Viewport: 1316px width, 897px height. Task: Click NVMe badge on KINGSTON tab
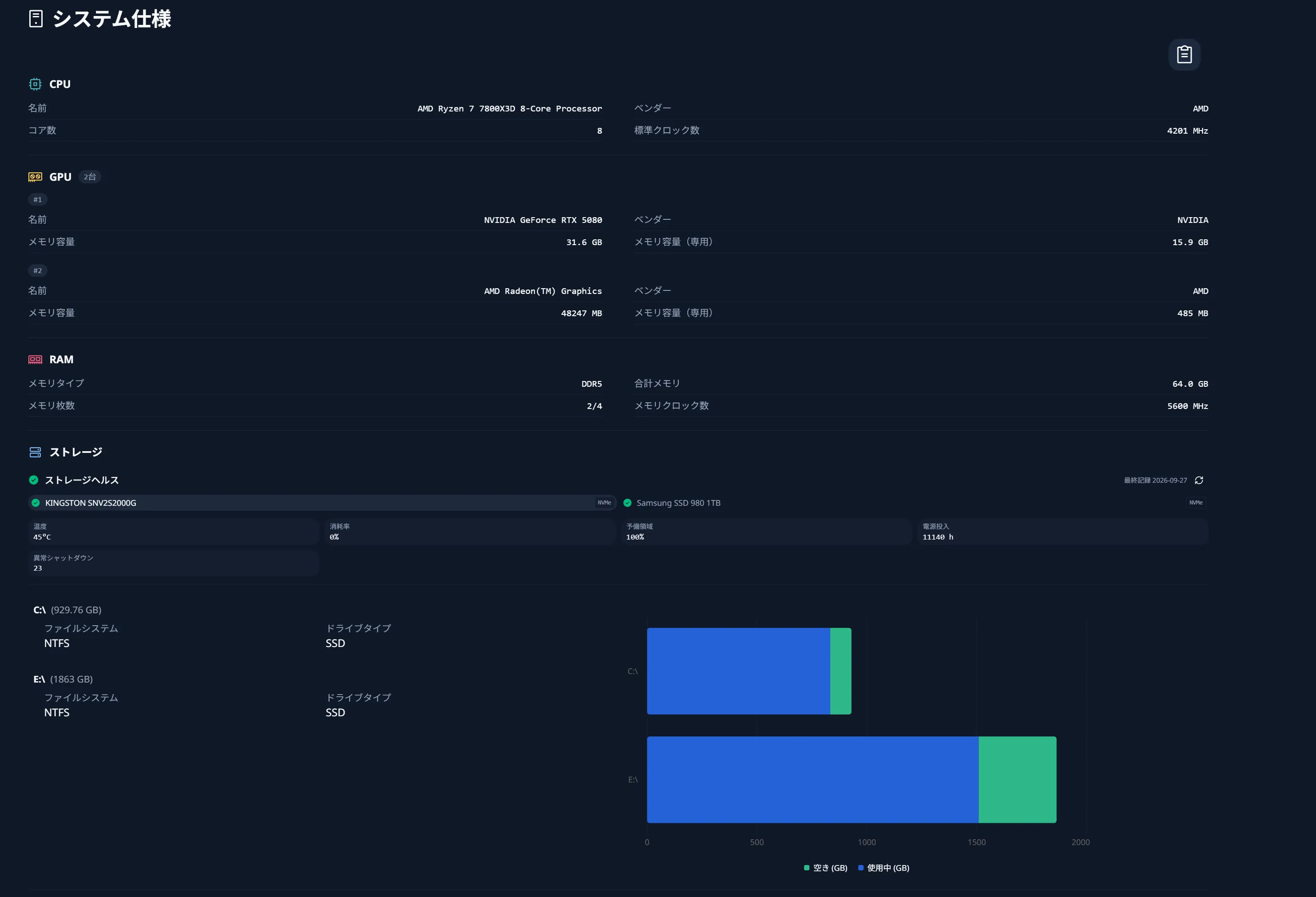pos(604,503)
